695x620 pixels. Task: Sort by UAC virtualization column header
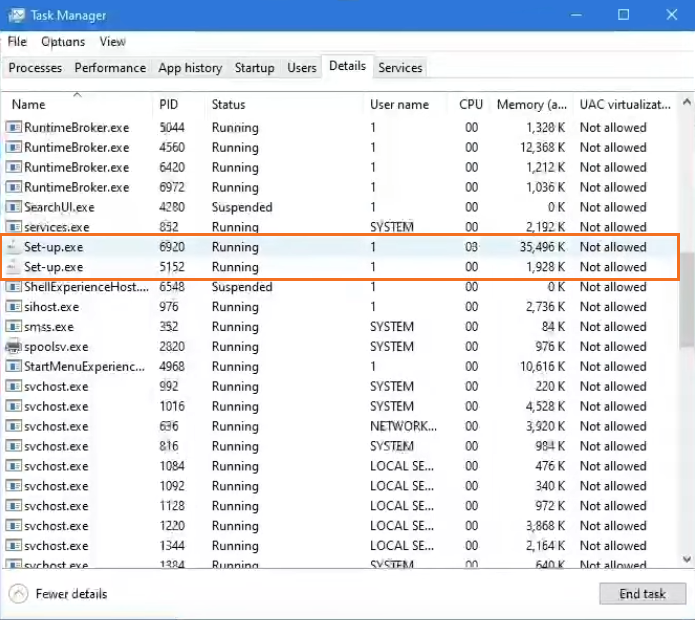click(x=625, y=105)
